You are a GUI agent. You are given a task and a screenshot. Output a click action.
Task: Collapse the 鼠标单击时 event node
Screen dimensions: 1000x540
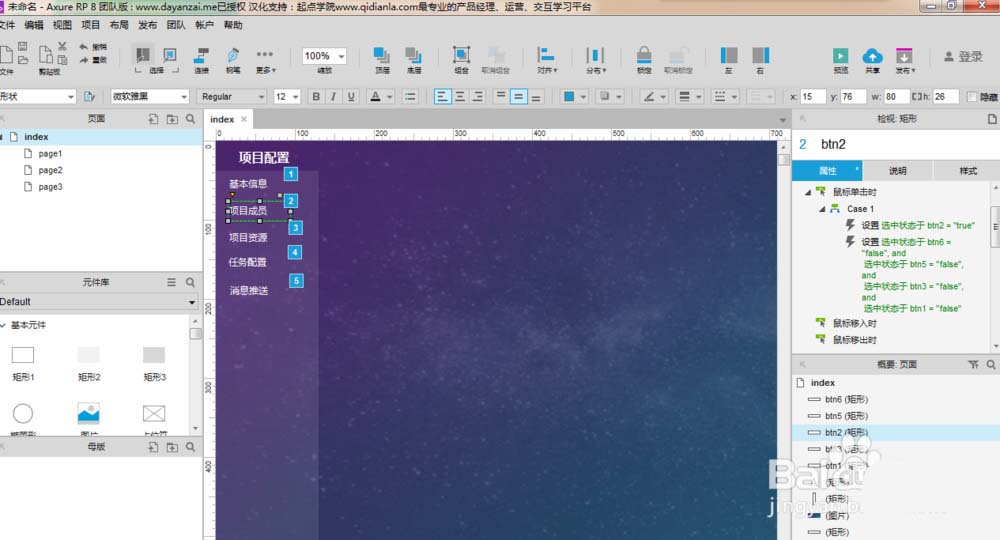click(808, 192)
